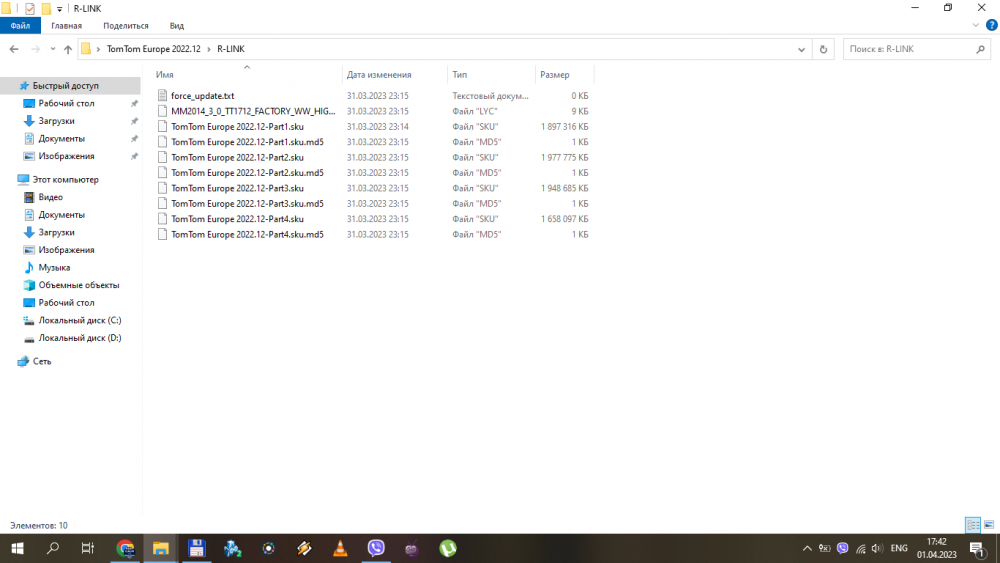The image size is (1000, 563).
Task: Select TomTom Europe 2022.12-Part2.sku
Action: (x=237, y=157)
